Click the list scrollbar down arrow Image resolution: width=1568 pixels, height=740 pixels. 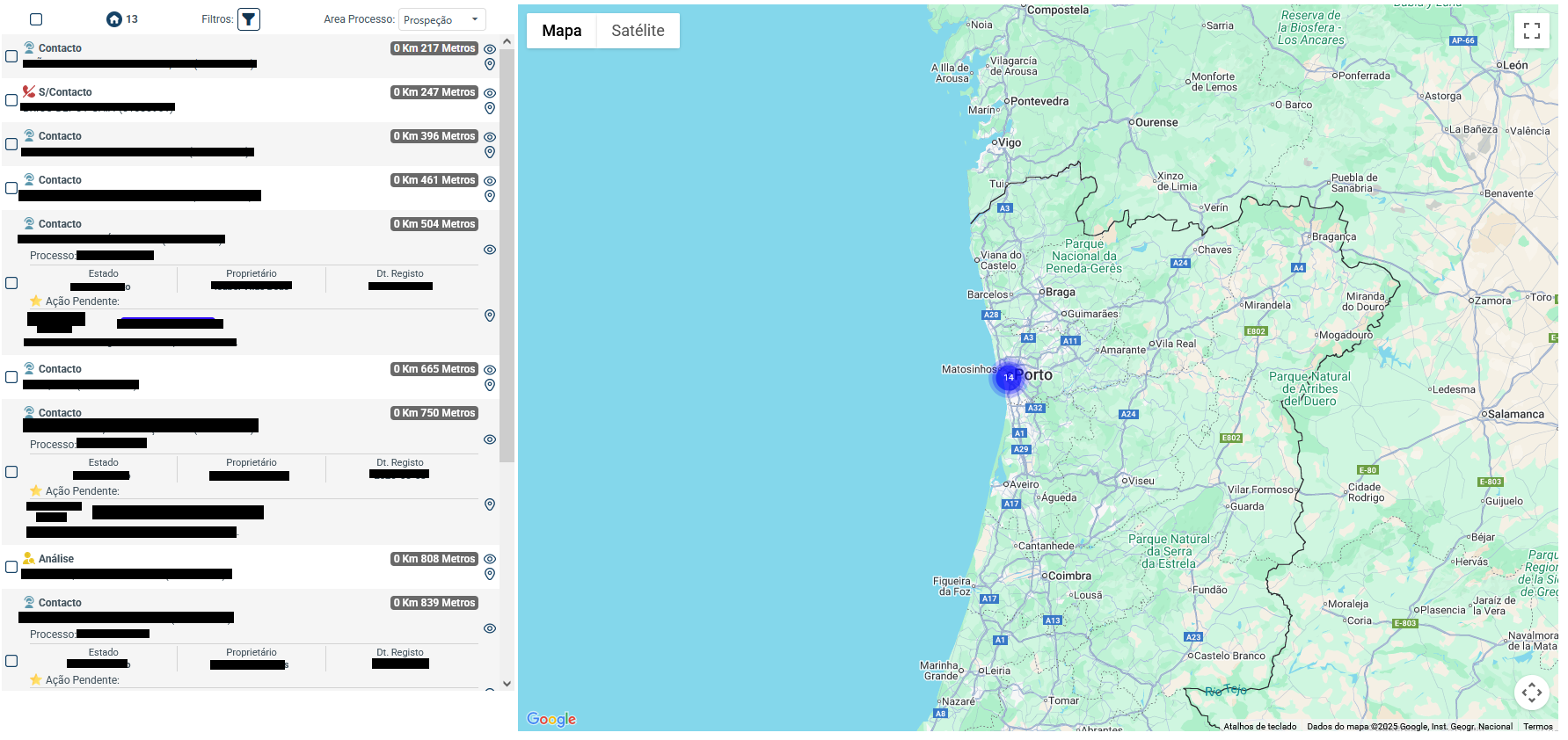[507, 684]
